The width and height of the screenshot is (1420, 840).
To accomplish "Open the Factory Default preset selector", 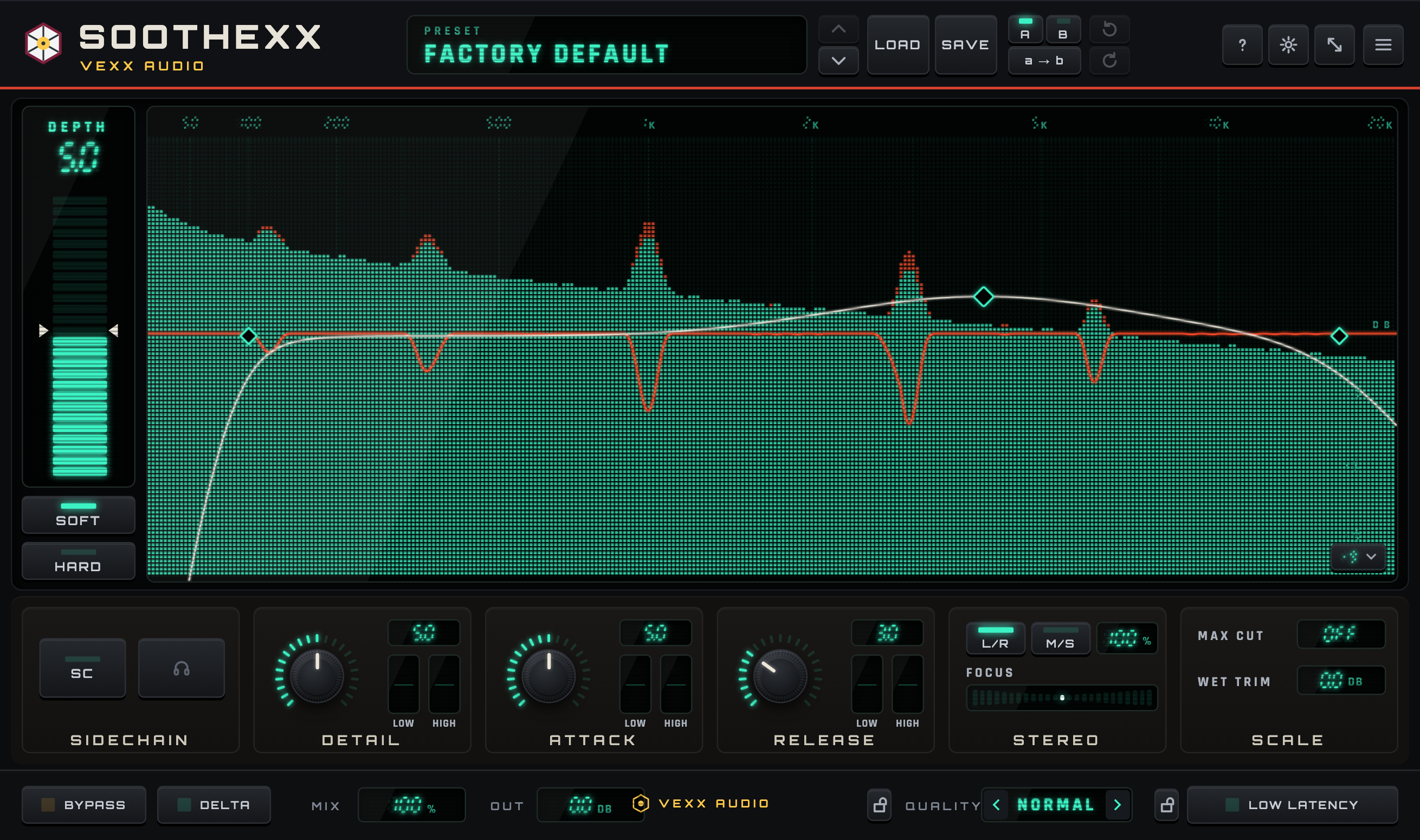I will [x=606, y=45].
